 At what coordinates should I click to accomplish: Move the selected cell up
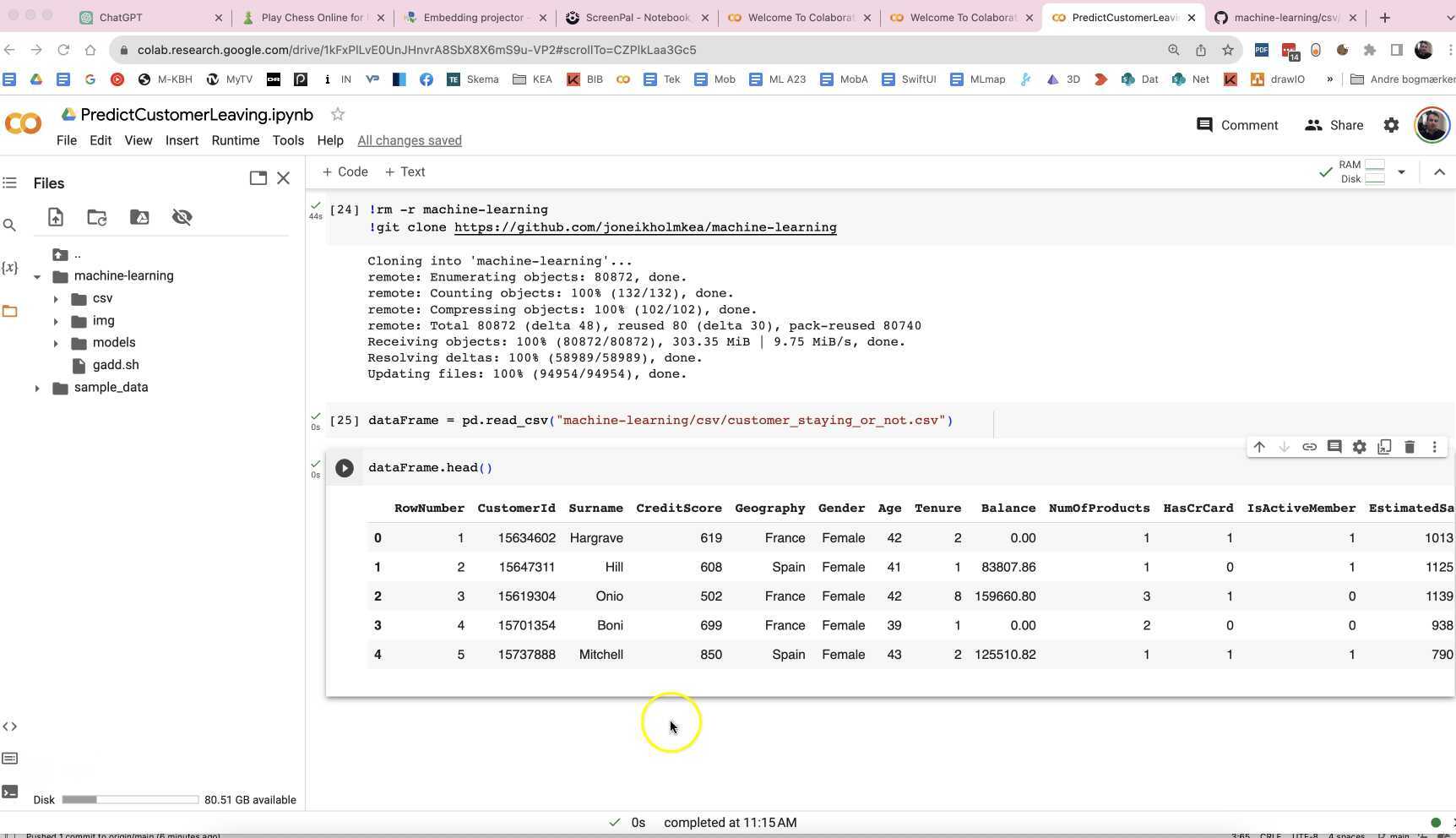(1259, 447)
